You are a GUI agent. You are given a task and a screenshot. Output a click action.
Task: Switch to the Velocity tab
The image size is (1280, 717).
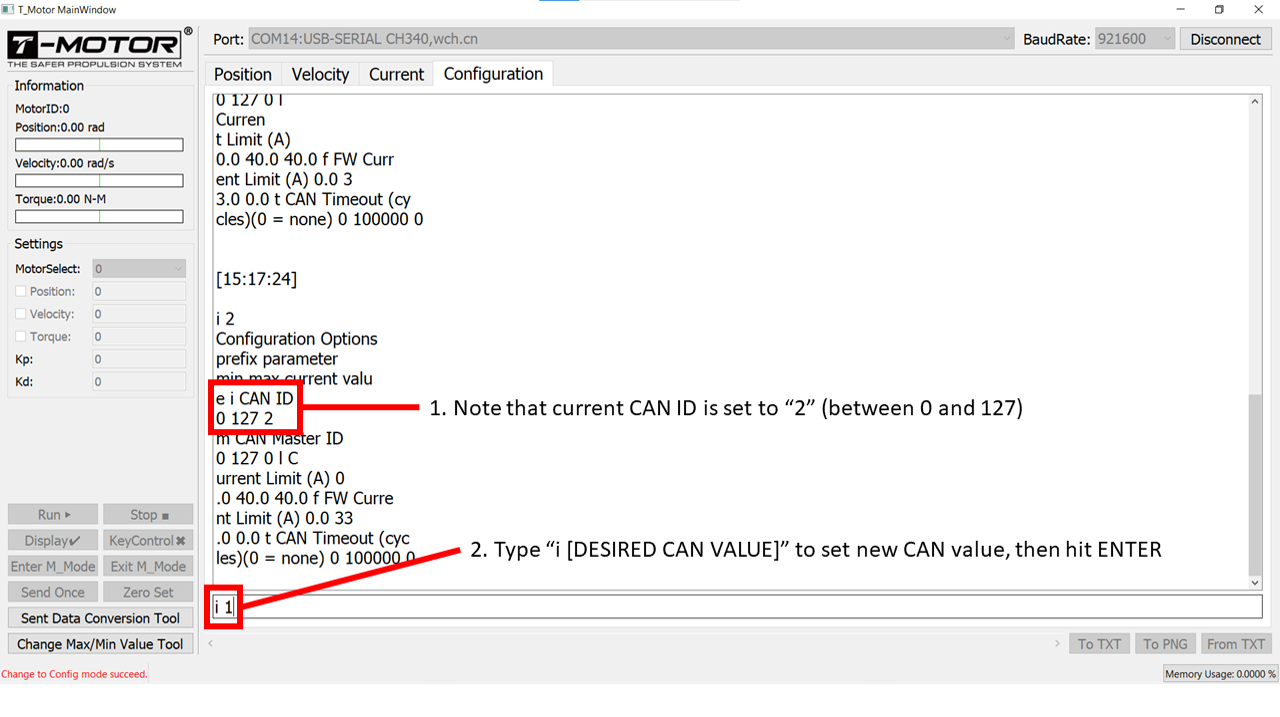[x=320, y=74]
